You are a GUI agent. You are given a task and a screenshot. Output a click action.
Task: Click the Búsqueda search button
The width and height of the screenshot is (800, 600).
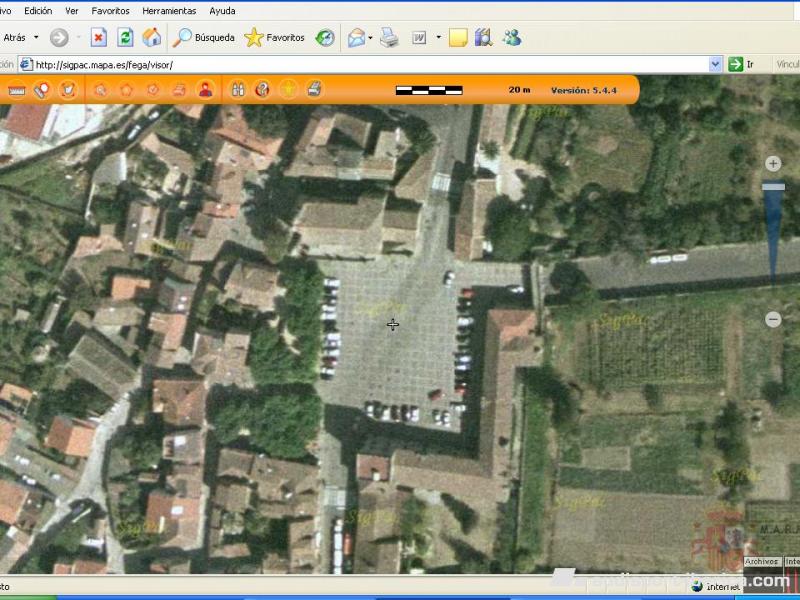[x=205, y=38]
